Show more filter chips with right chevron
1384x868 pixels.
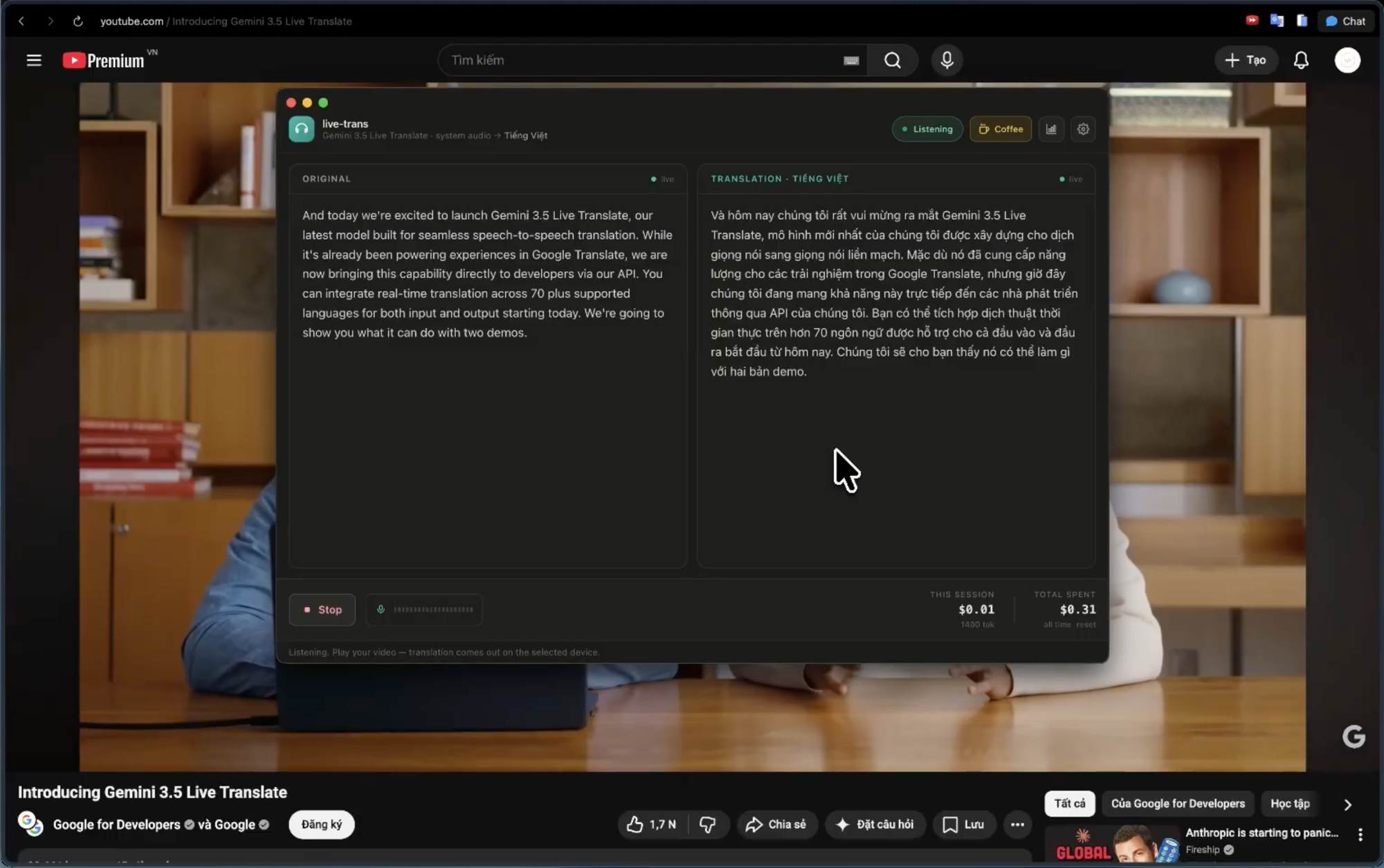pyautogui.click(x=1347, y=804)
